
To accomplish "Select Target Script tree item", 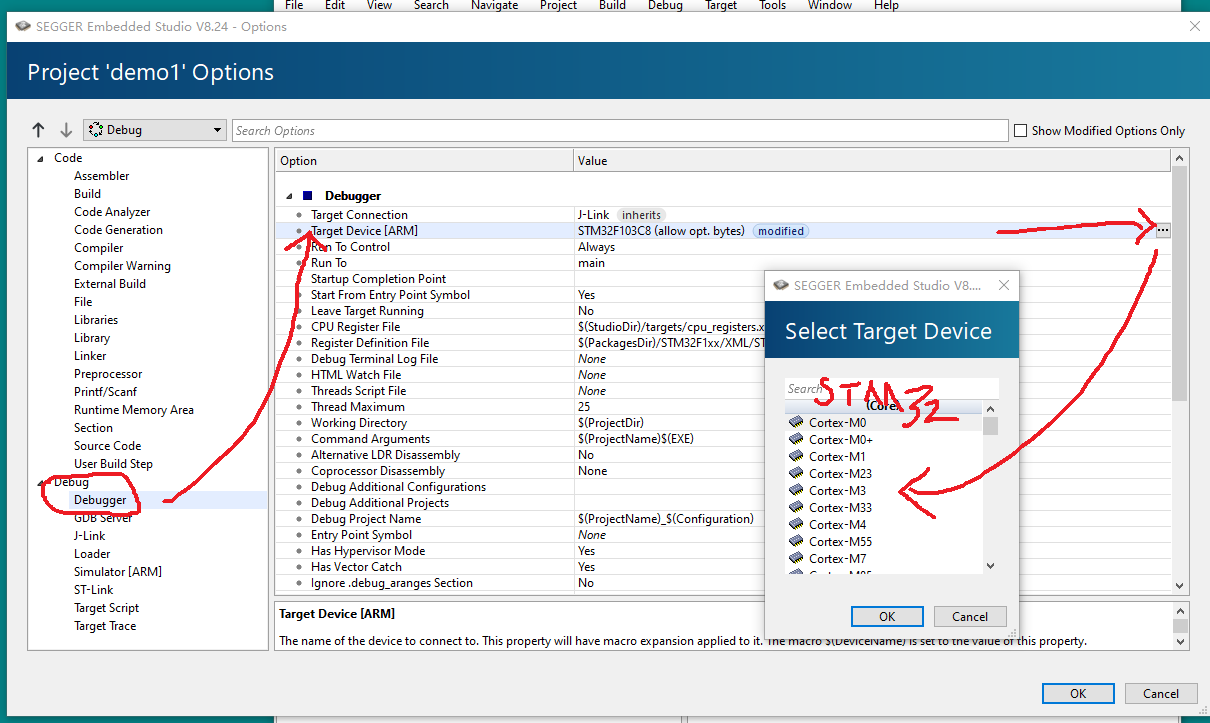I will tap(106, 608).
